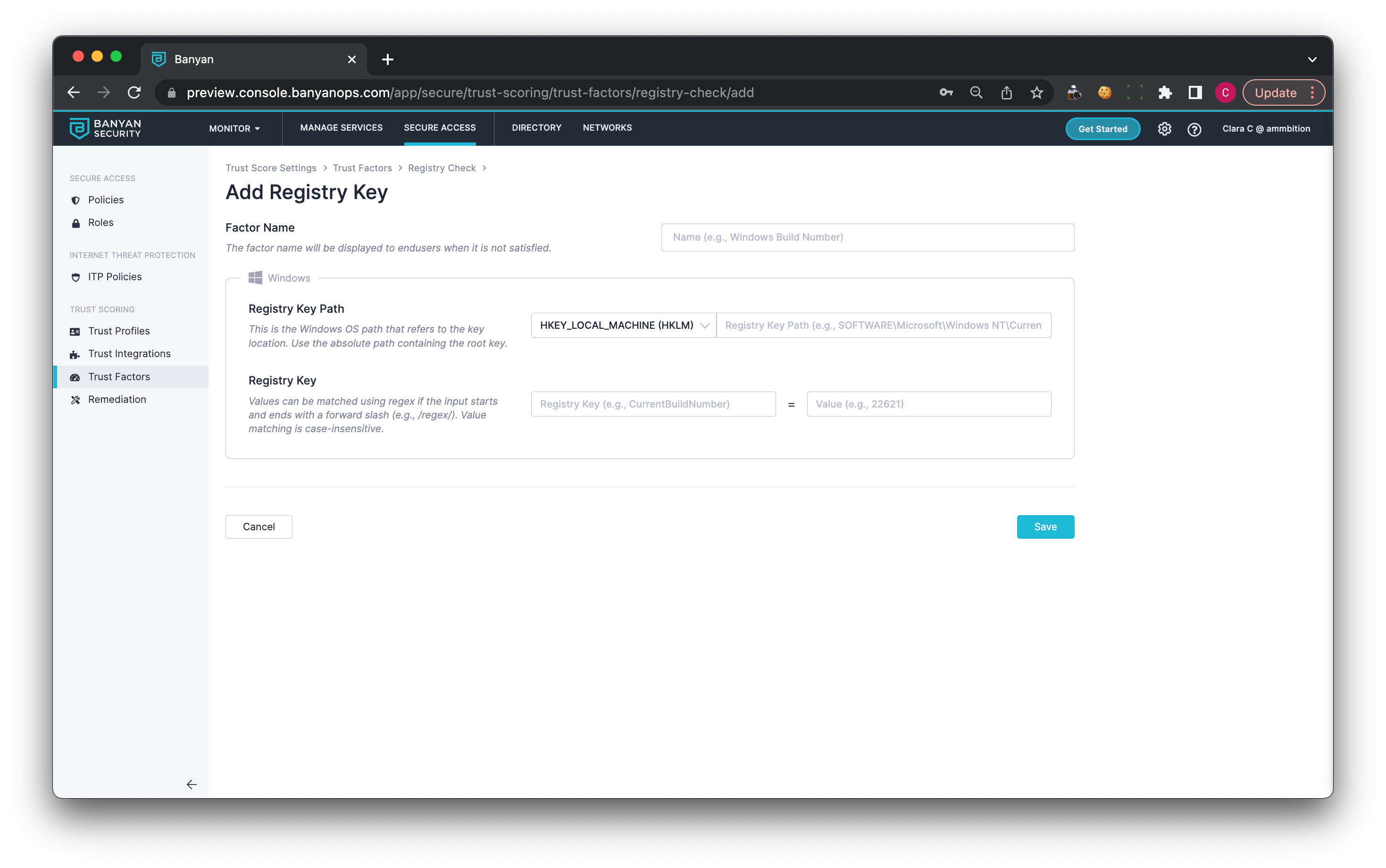Expand the browser tab search chevron
1386x868 pixels.
(1312, 59)
